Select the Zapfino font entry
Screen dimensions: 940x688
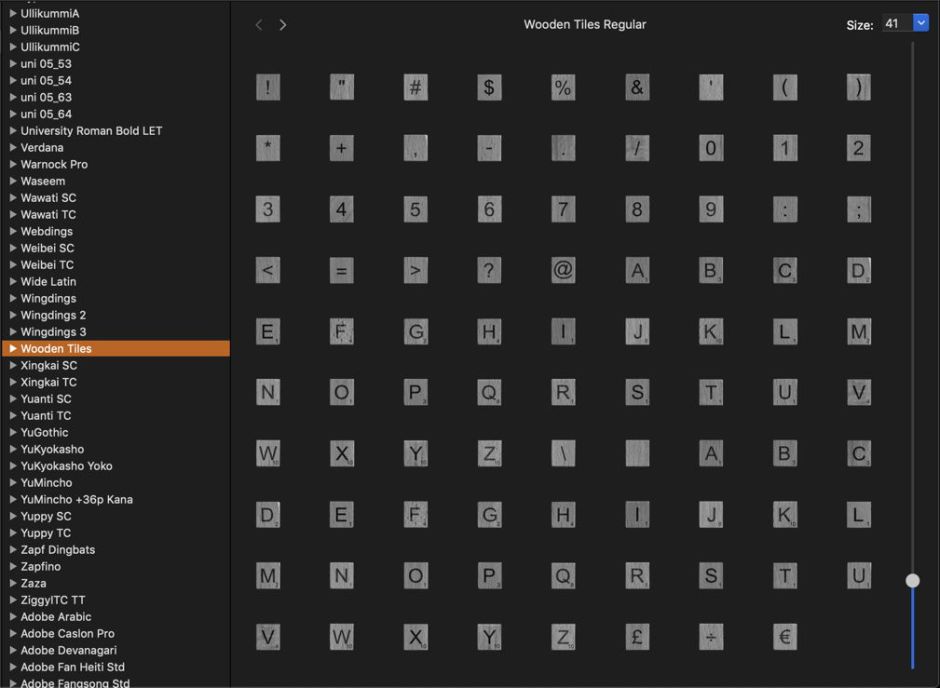41,567
